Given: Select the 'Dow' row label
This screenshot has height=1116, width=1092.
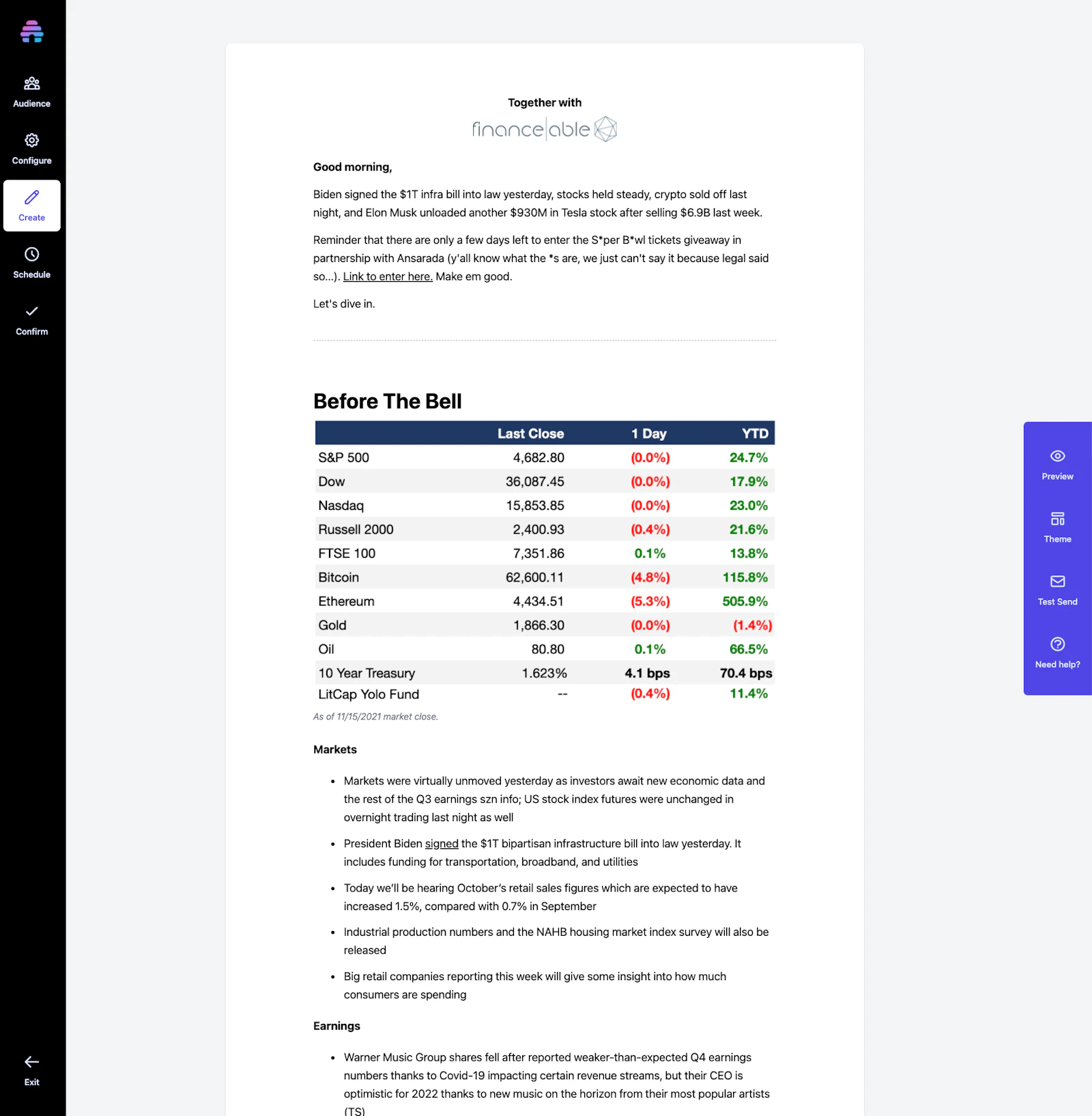Looking at the screenshot, I should tap(331, 481).
